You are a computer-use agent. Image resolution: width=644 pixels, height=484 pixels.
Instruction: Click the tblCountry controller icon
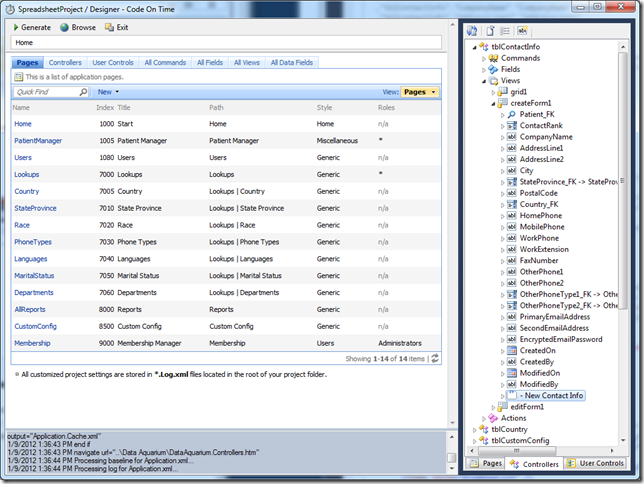point(484,429)
